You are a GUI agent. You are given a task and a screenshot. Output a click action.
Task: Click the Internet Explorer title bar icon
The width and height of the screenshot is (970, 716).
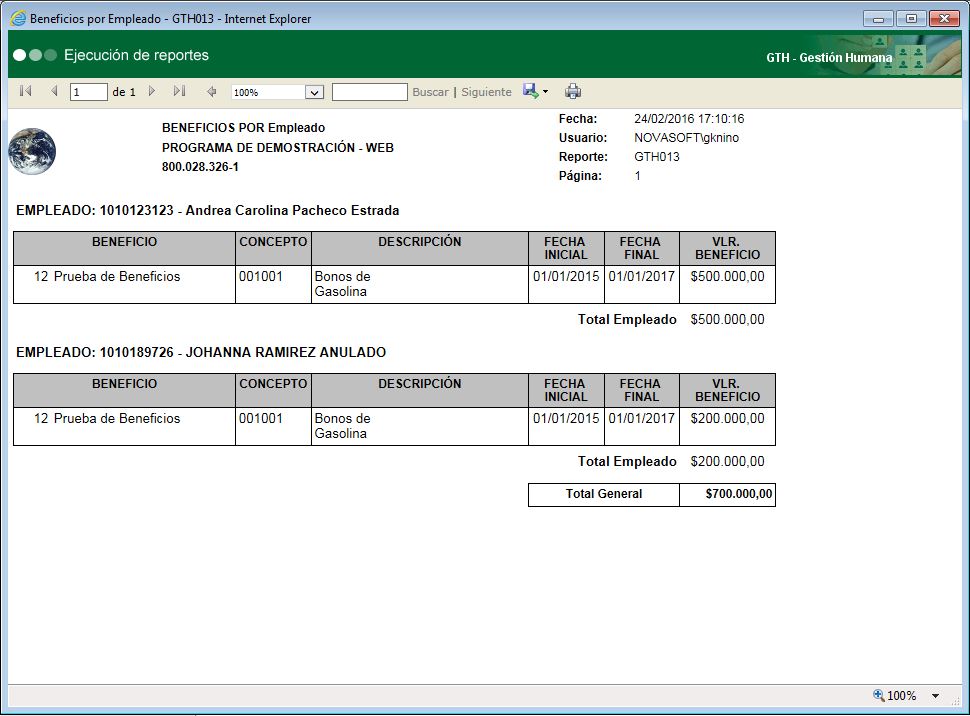pos(19,19)
